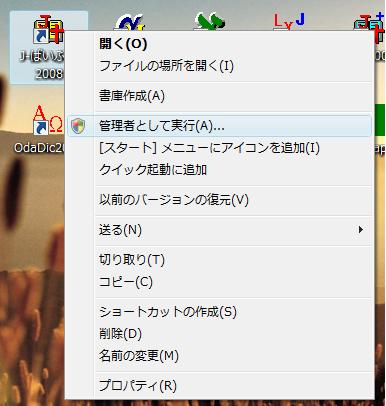Click the green bird desktop icon
This screenshot has width=386, height=406.
point(209,22)
